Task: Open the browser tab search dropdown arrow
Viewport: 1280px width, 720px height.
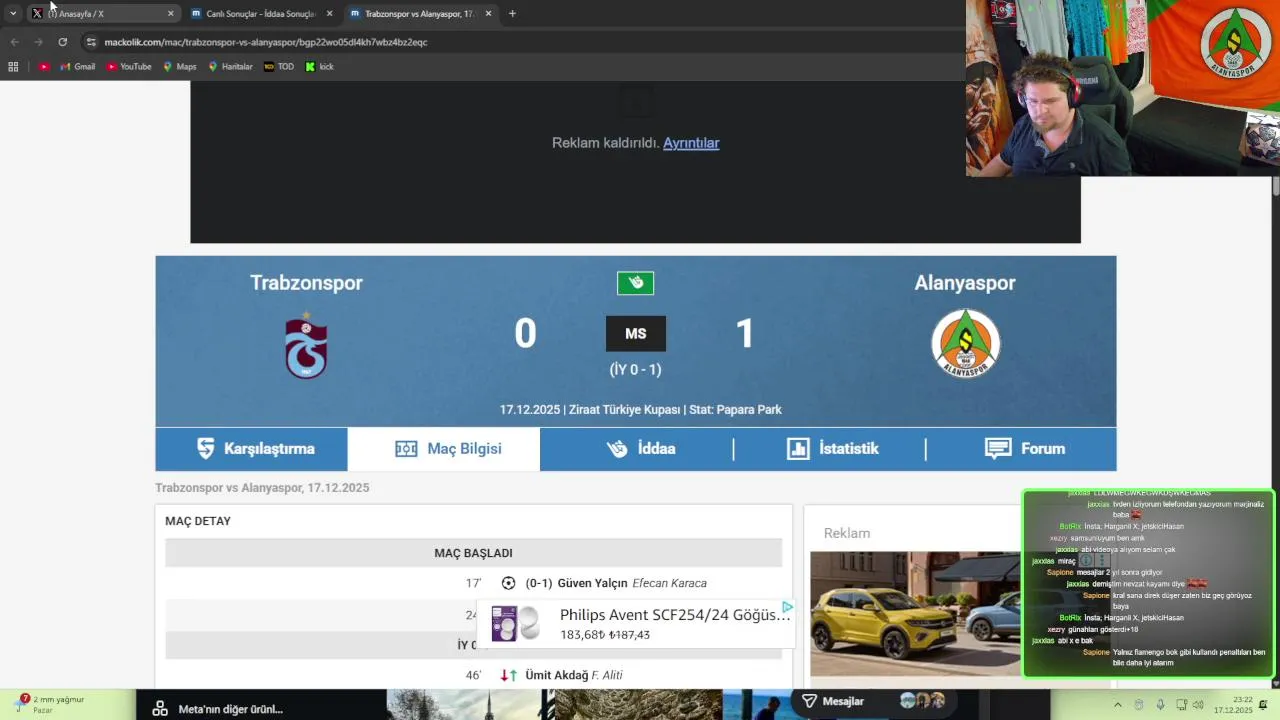Action: (x=13, y=13)
